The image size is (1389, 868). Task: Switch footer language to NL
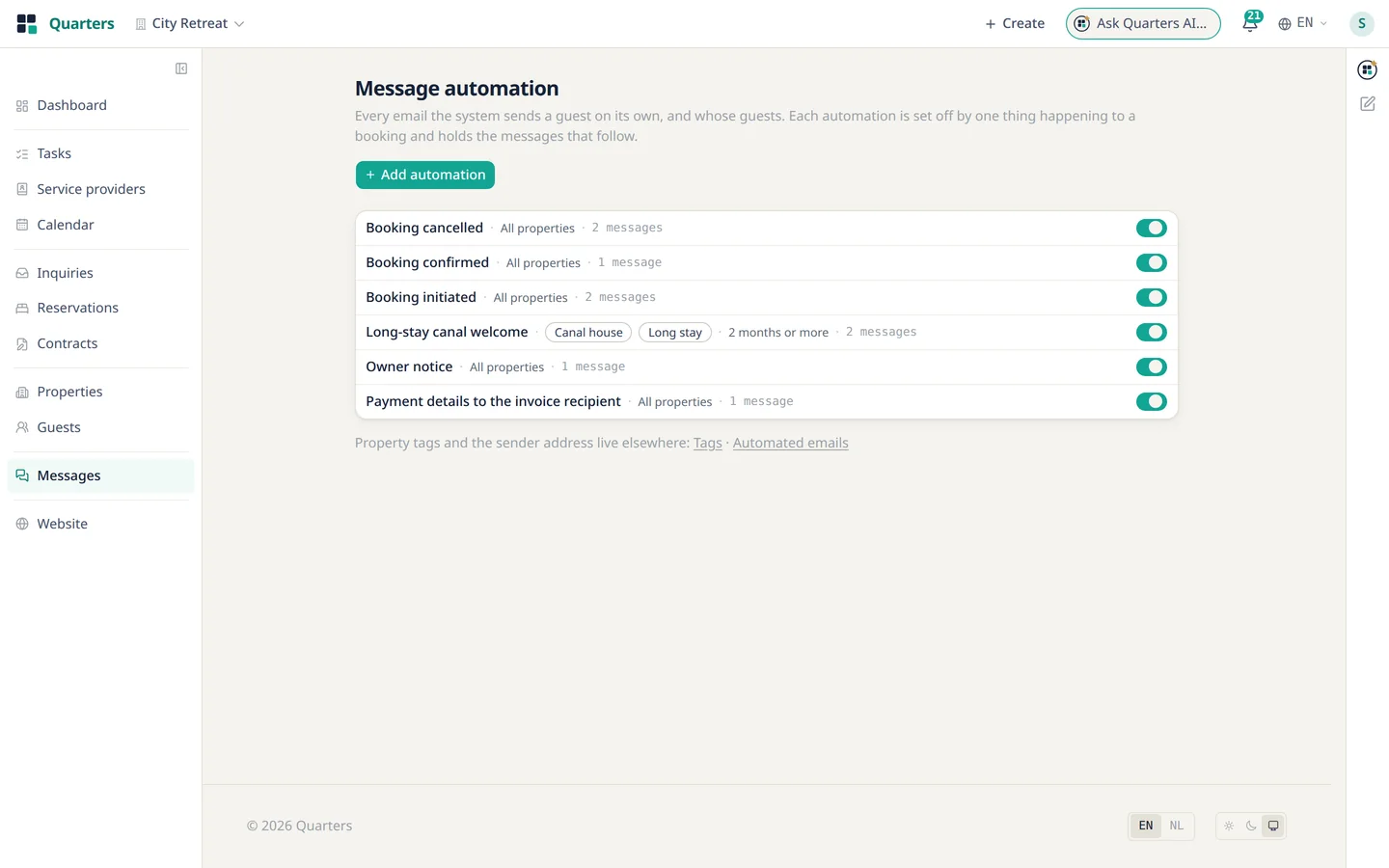coord(1177,826)
